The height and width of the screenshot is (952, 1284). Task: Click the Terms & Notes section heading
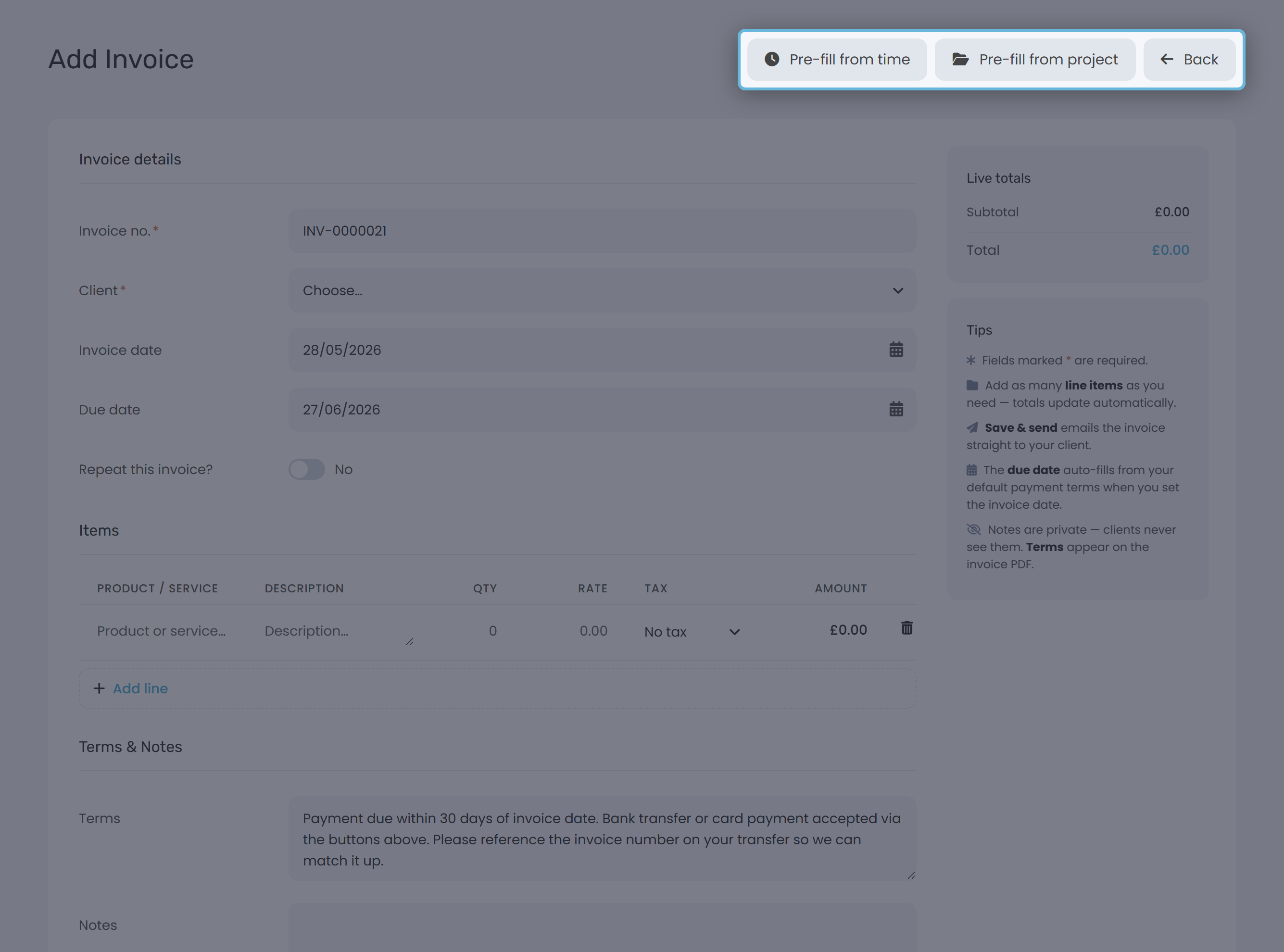tap(130, 747)
